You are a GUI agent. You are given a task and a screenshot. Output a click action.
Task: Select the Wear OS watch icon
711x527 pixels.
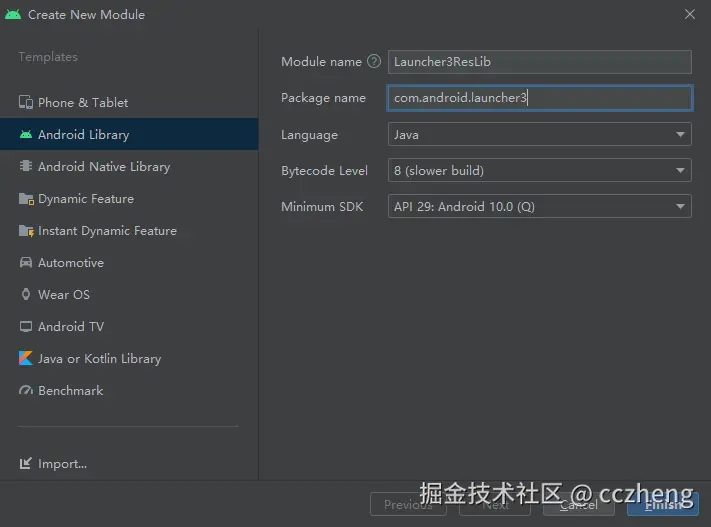pyautogui.click(x=26, y=294)
